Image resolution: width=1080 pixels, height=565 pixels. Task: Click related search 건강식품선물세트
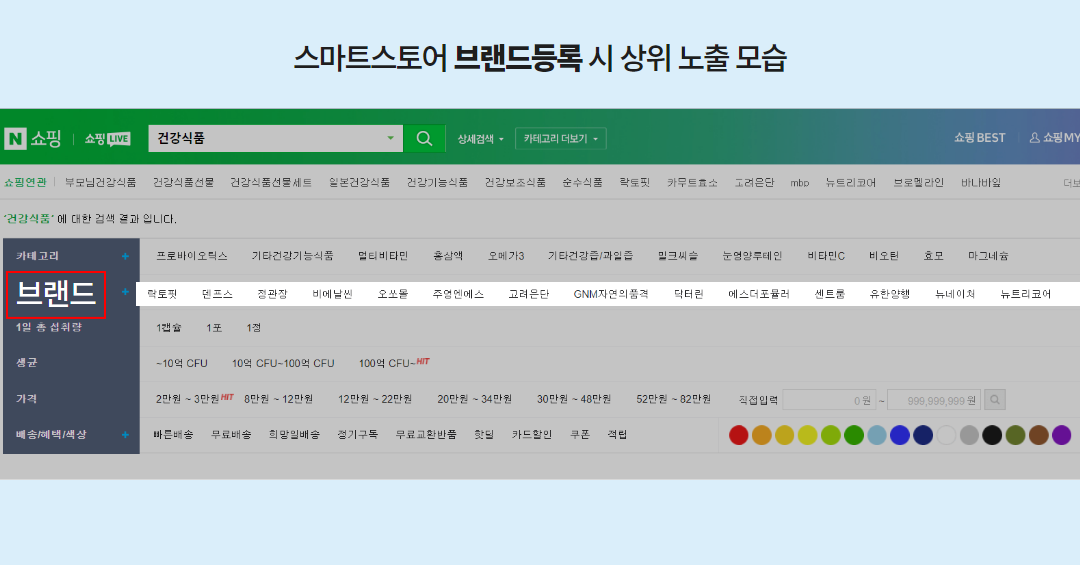[x=271, y=183]
